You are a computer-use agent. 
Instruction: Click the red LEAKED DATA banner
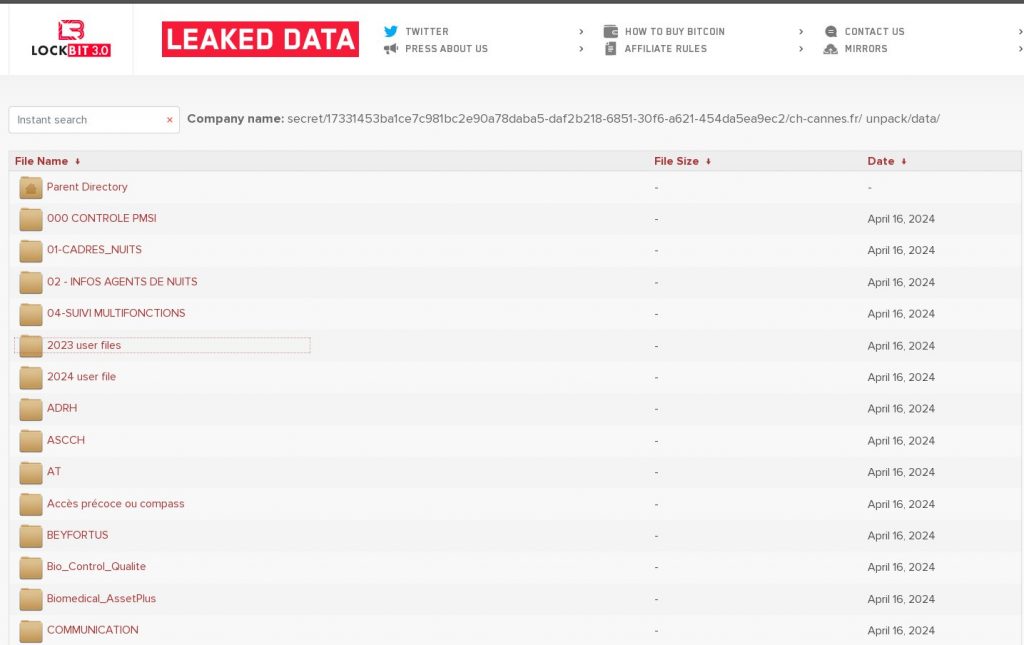[260, 39]
